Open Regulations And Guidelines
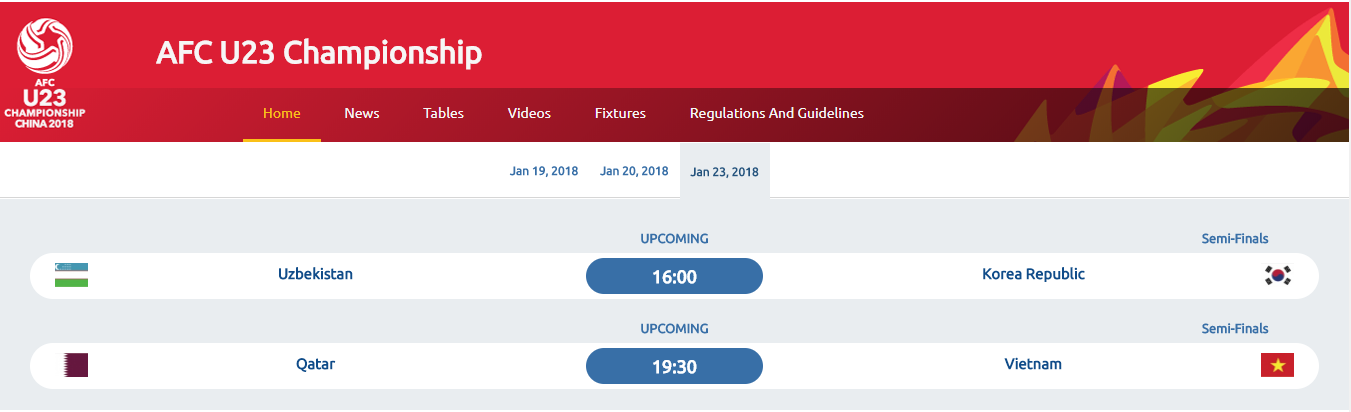The image size is (1351, 412). [777, 113]
